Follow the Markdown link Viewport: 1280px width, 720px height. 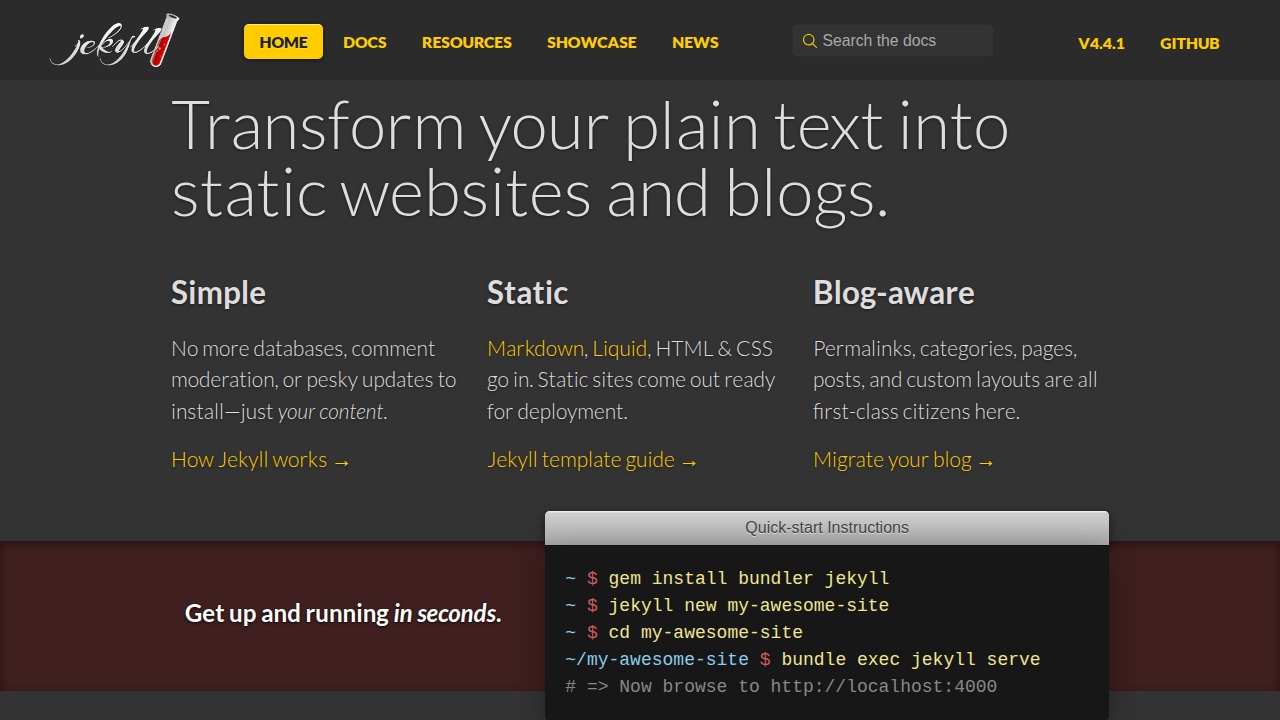[x=535, y=349]
